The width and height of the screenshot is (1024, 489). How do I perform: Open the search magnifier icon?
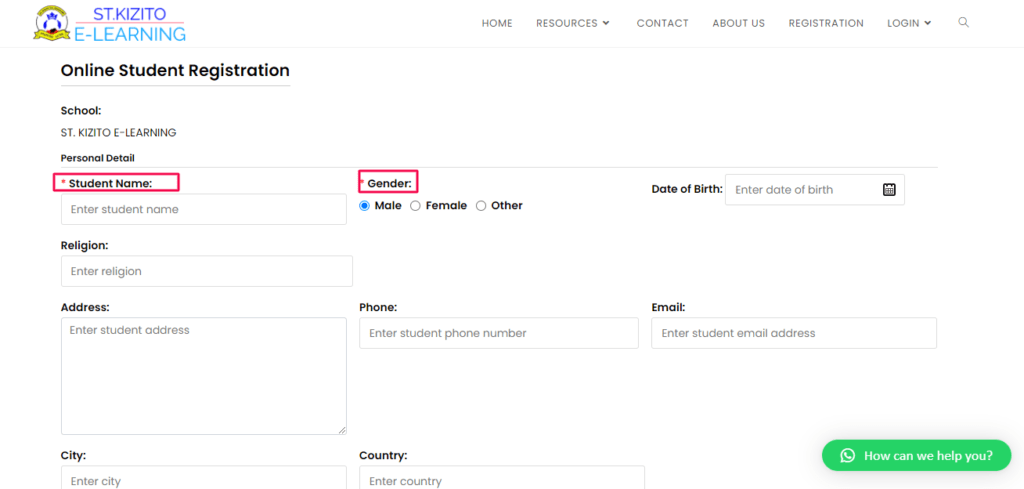[963, 22]
